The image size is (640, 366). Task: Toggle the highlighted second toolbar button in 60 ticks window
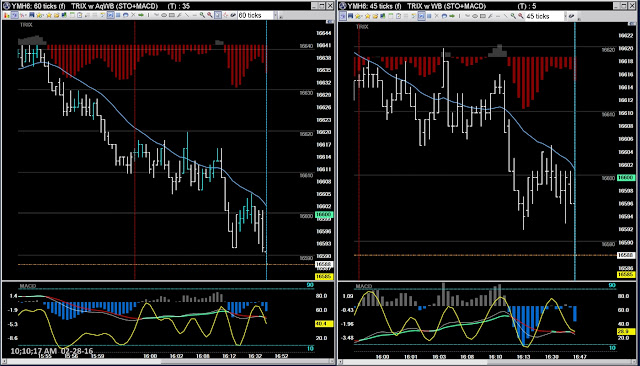(15, 15)
